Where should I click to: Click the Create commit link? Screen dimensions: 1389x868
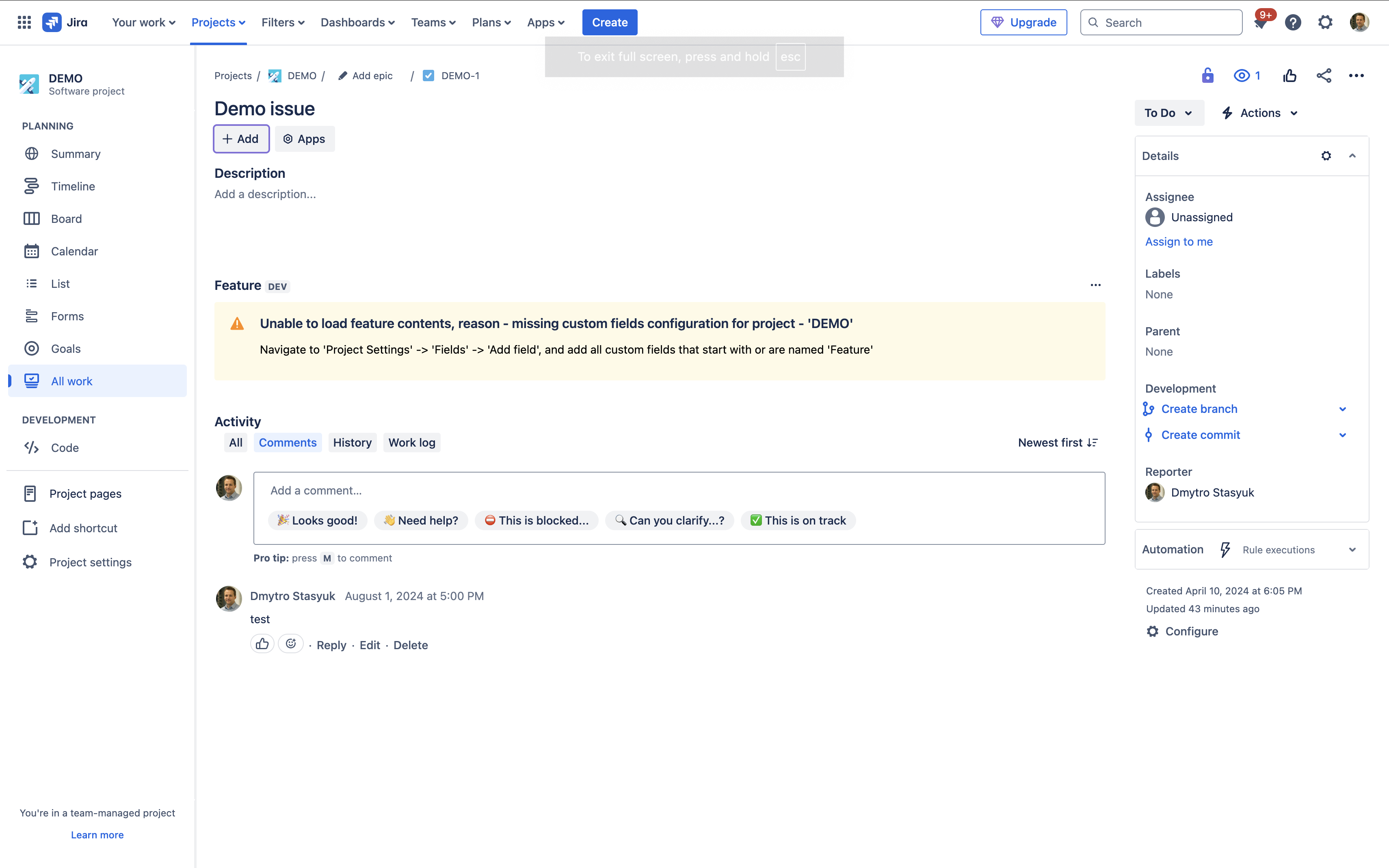[1201, 434]
